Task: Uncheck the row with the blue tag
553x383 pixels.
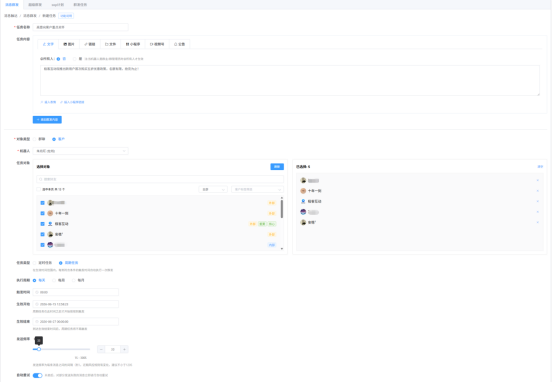Action: click(x=42, y=245)
